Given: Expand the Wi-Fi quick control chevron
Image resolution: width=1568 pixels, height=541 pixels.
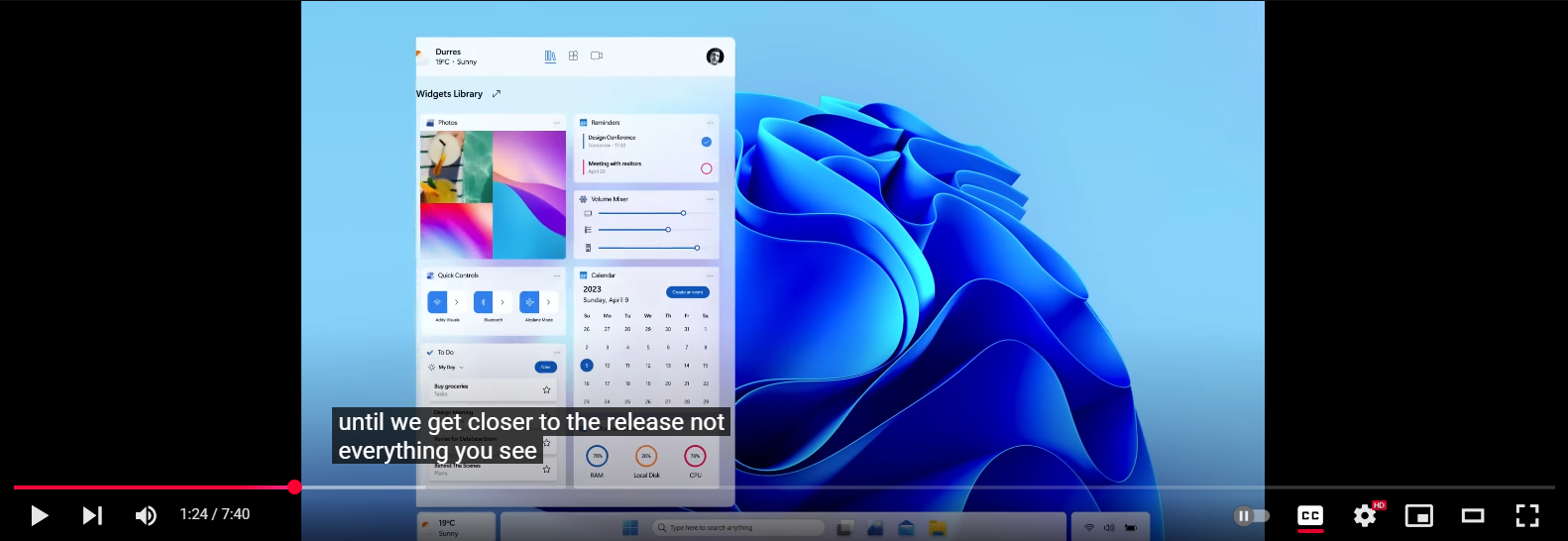Looking at the screenshot, I should 456,302.
